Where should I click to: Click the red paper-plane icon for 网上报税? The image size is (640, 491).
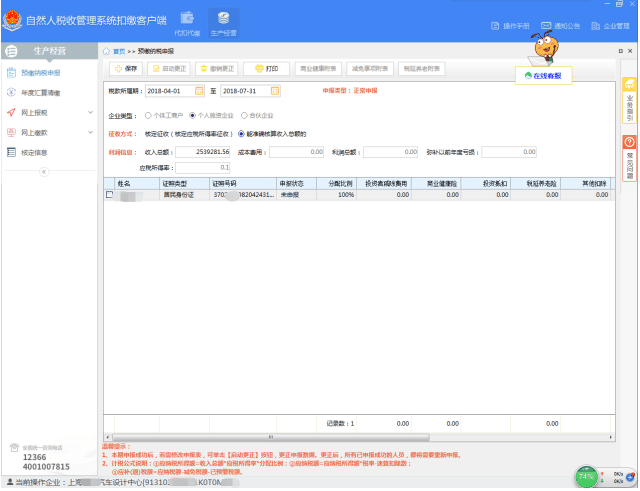[11, 112]
